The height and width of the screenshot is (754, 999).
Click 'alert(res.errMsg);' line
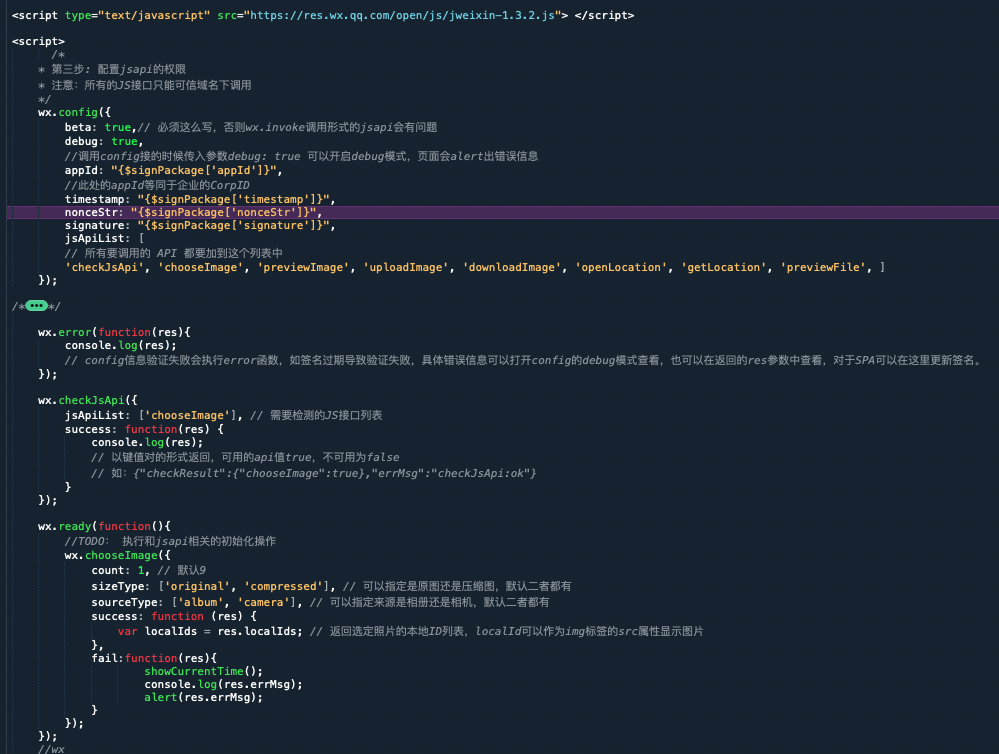[203, 697]
